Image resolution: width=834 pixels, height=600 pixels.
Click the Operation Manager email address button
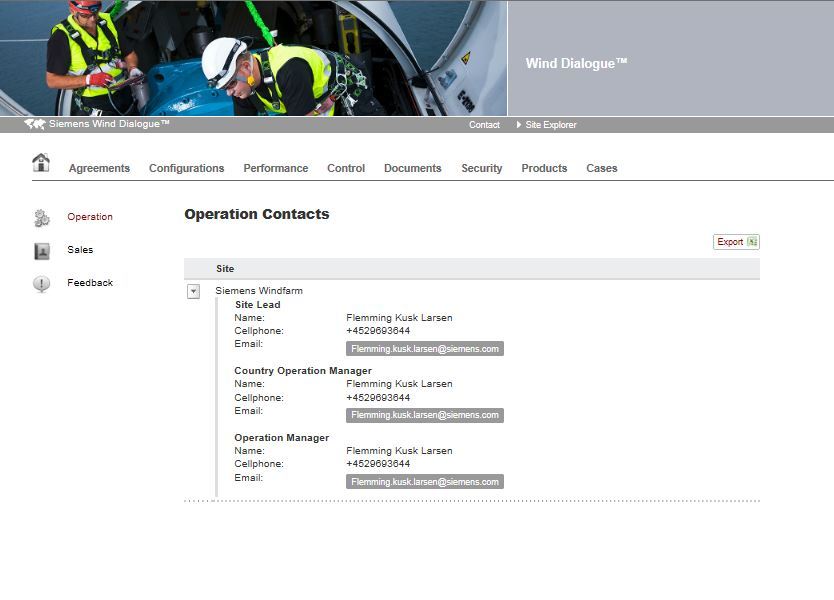pyautogui.click(x=425, y=482)
